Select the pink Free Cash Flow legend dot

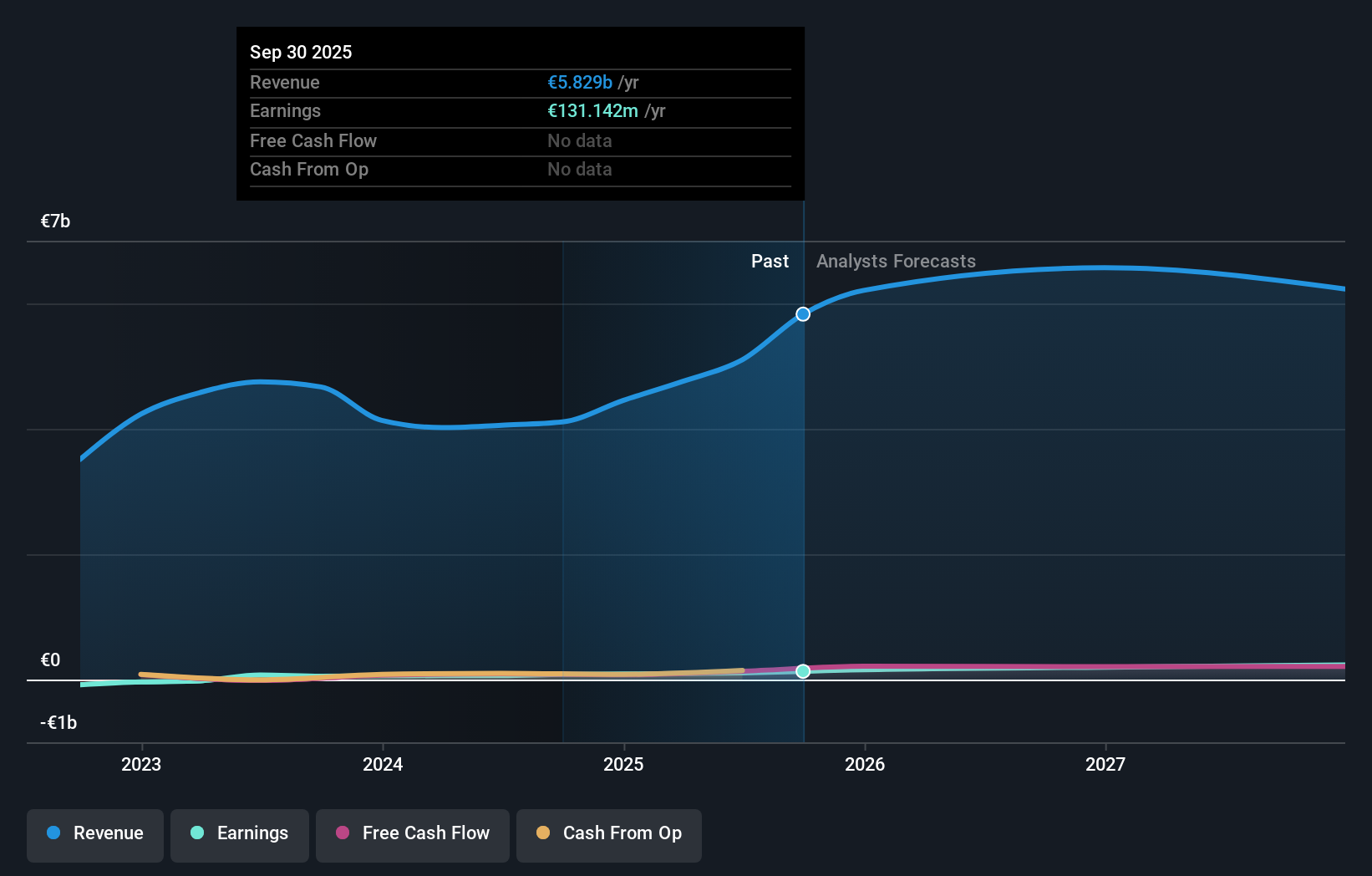[x=342, y=833]
